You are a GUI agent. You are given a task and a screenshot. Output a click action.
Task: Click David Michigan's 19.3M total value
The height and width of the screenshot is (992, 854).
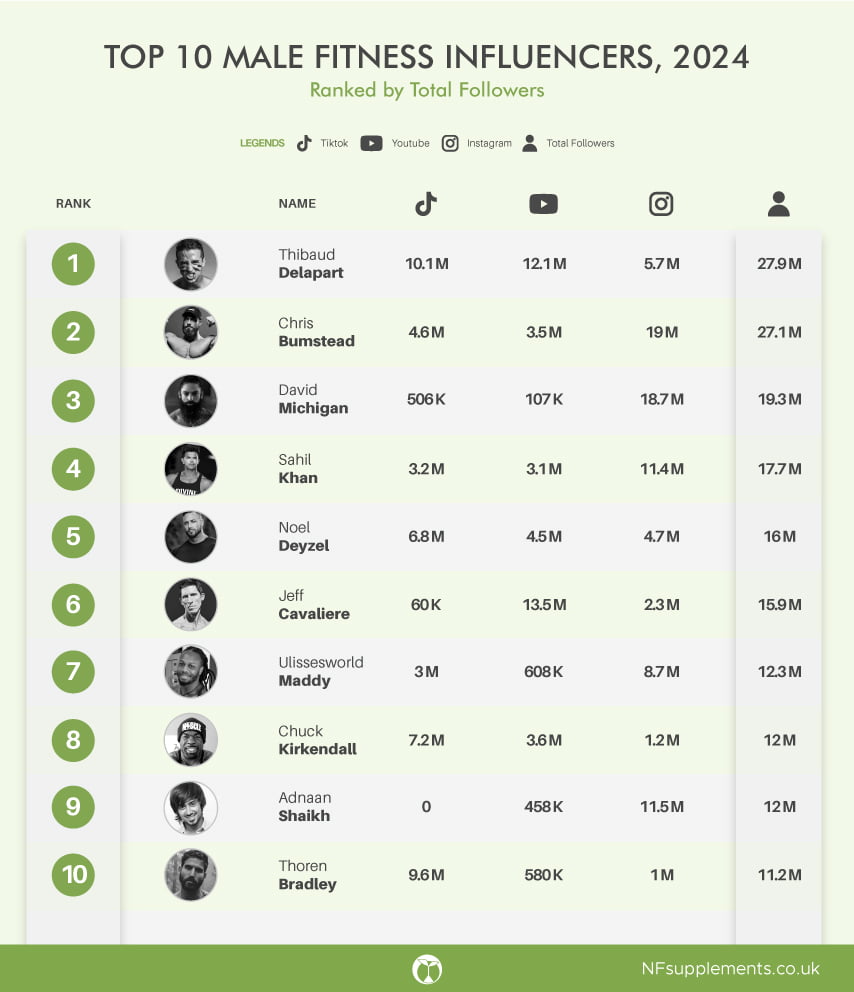coord(779,399)
